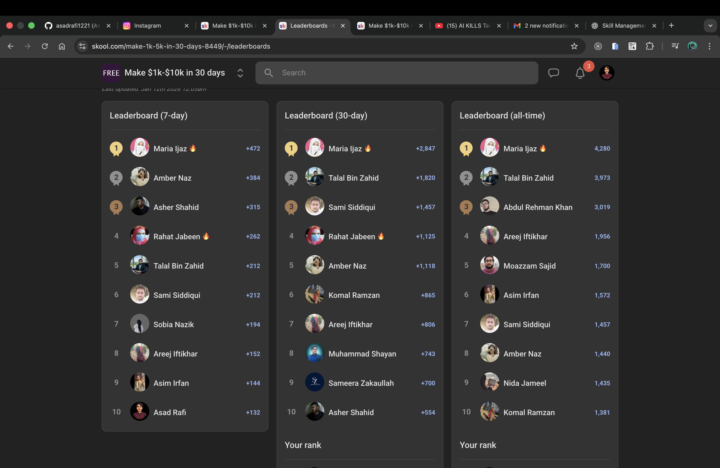
Task: Open the tab search dropdown arrow
Action: pos(710,26)
